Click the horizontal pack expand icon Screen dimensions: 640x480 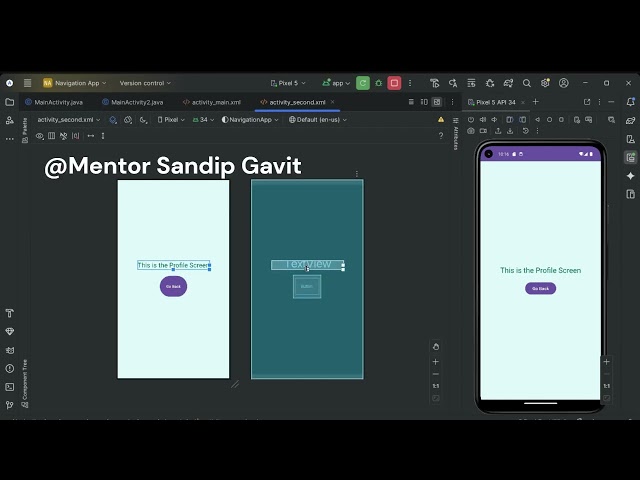click(x=91, y=136)
